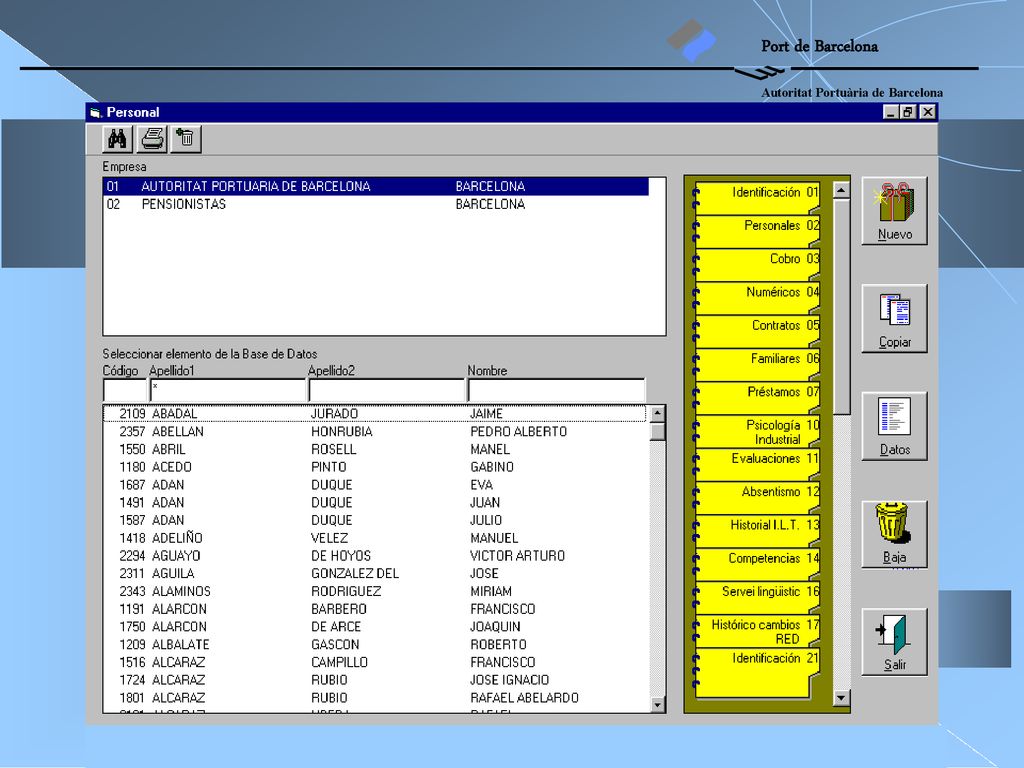This screenshot has height=768, width=1024.
Task: Switch to the Personales 02 tab
Action: 758,229
